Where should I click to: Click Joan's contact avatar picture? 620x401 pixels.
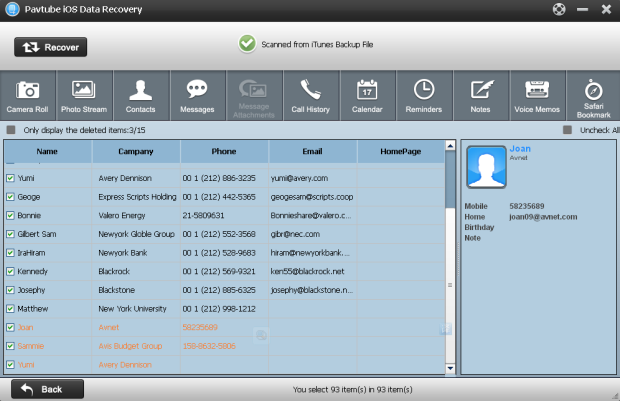(486, 167)
